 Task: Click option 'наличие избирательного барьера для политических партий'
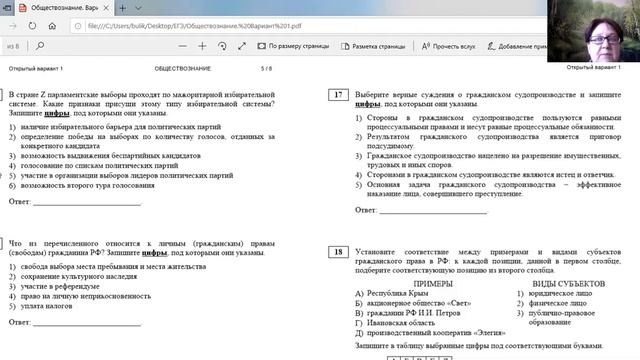pos(121,127)
